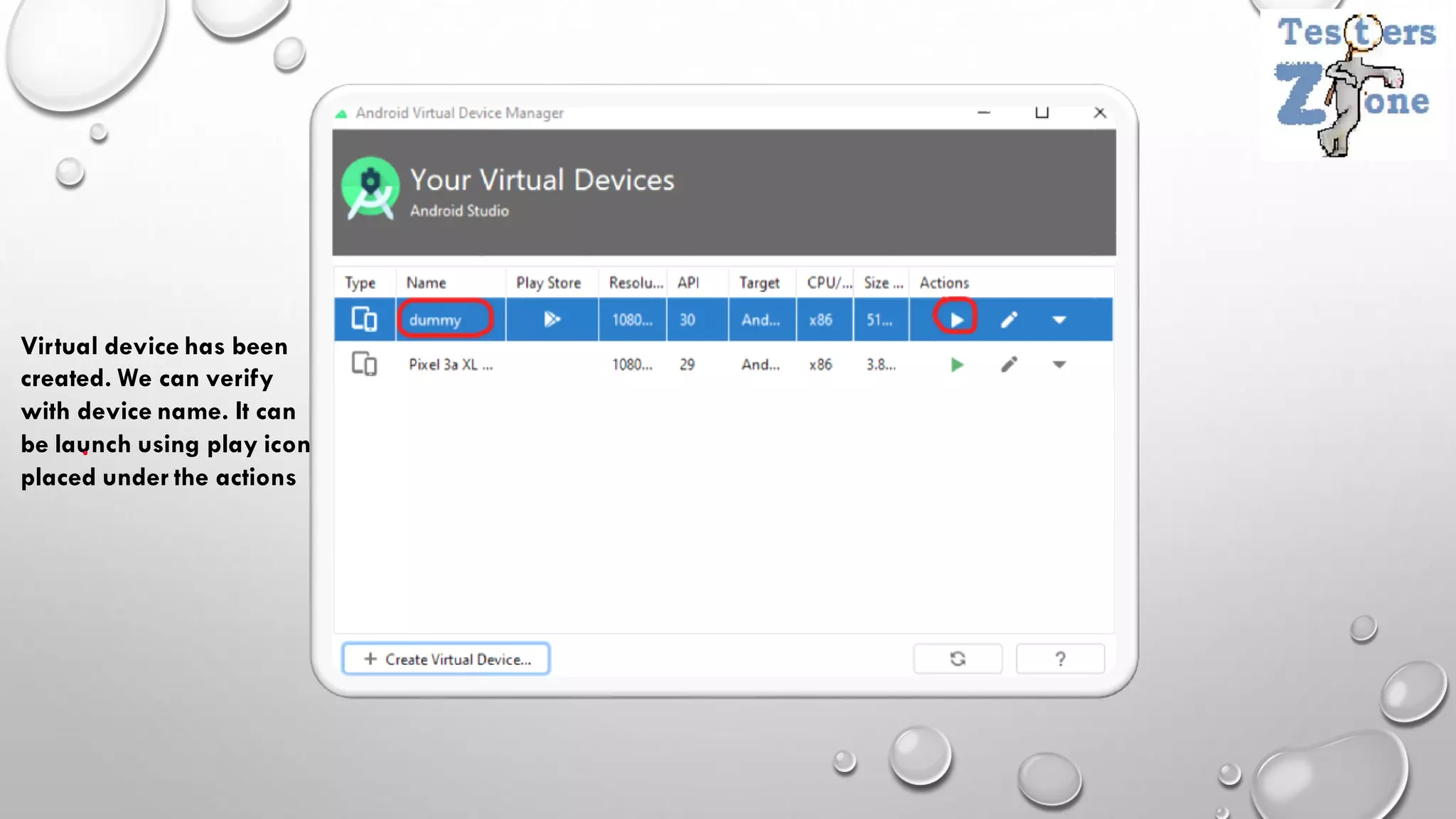Click API value 30 in dummy row
Viewport: 1456px width, 819px height.
tap(687, 320)
